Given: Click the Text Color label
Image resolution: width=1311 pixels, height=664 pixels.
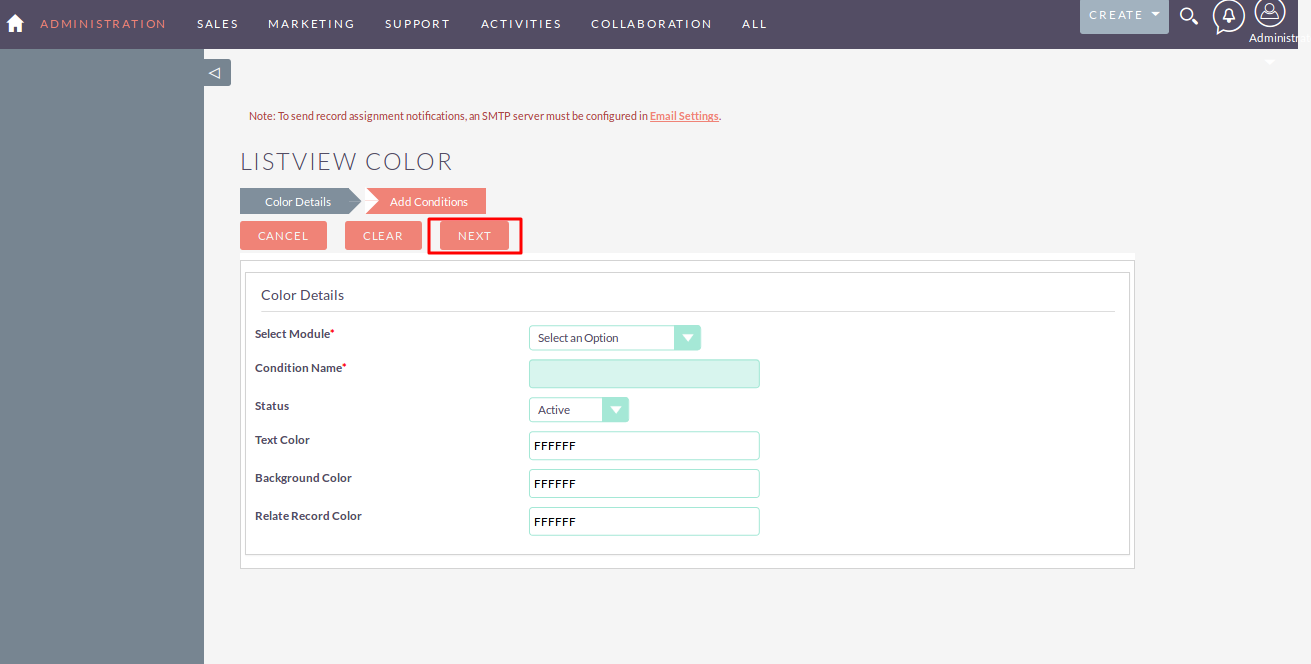Looking at the screenshot, I should pyautogui.click(x=282, y=440).
